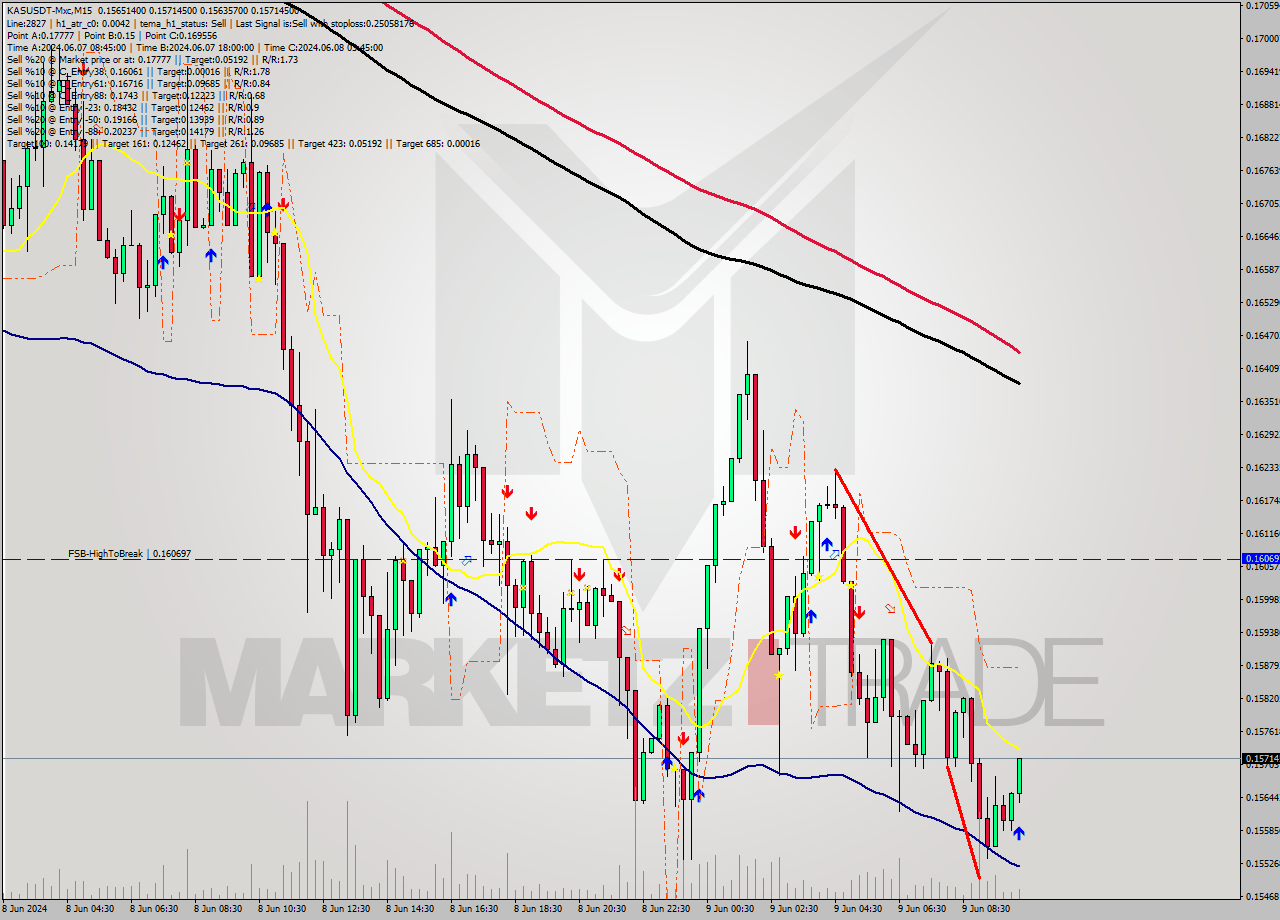Click the 0.16470 price scale label
Screen dimensions: 1280x920
tap(1262, 335)
